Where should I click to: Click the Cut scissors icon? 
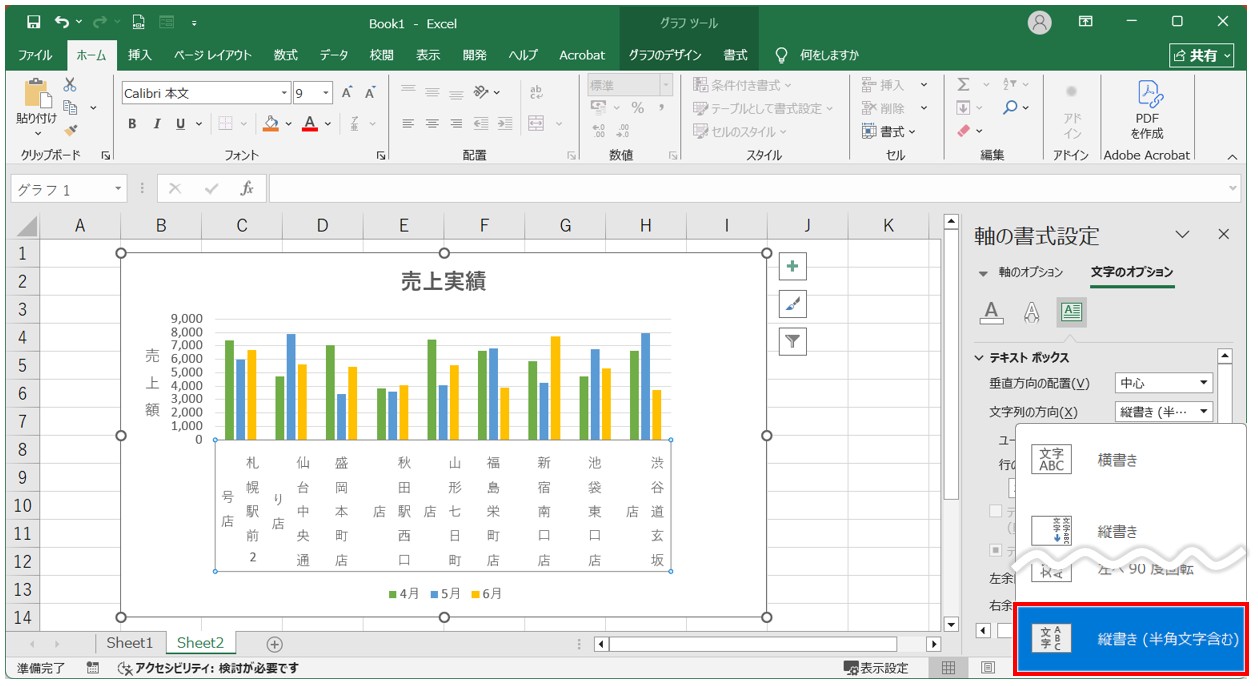pos(70,86)
